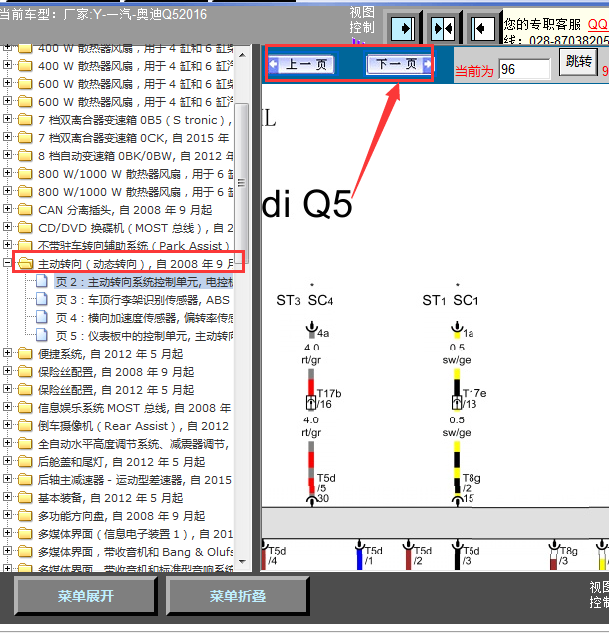Click the view control left-arrow icon
Screen dimensions: 609x633
click(x=482, y=28)
